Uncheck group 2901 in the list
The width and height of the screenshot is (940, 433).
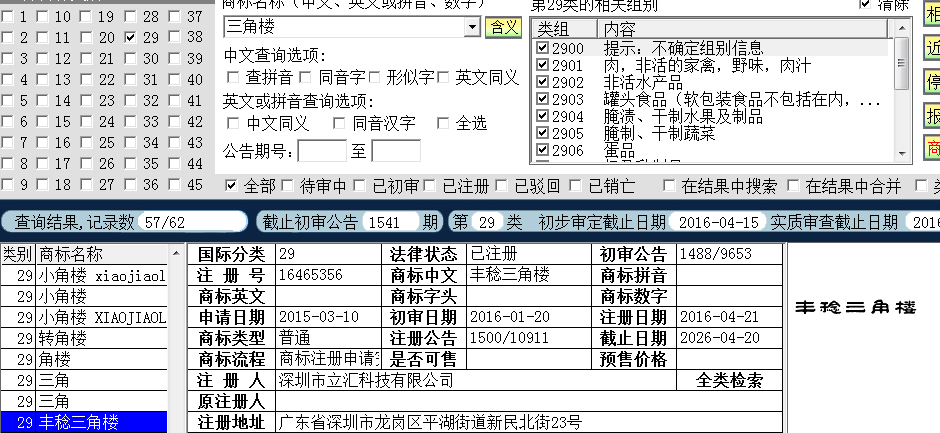(543, 65)
